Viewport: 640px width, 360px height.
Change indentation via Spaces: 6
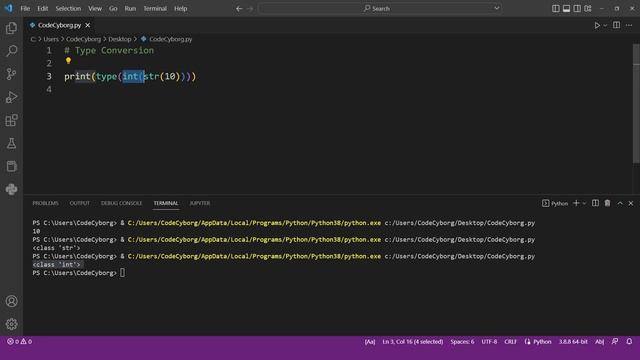coord(462,342)
